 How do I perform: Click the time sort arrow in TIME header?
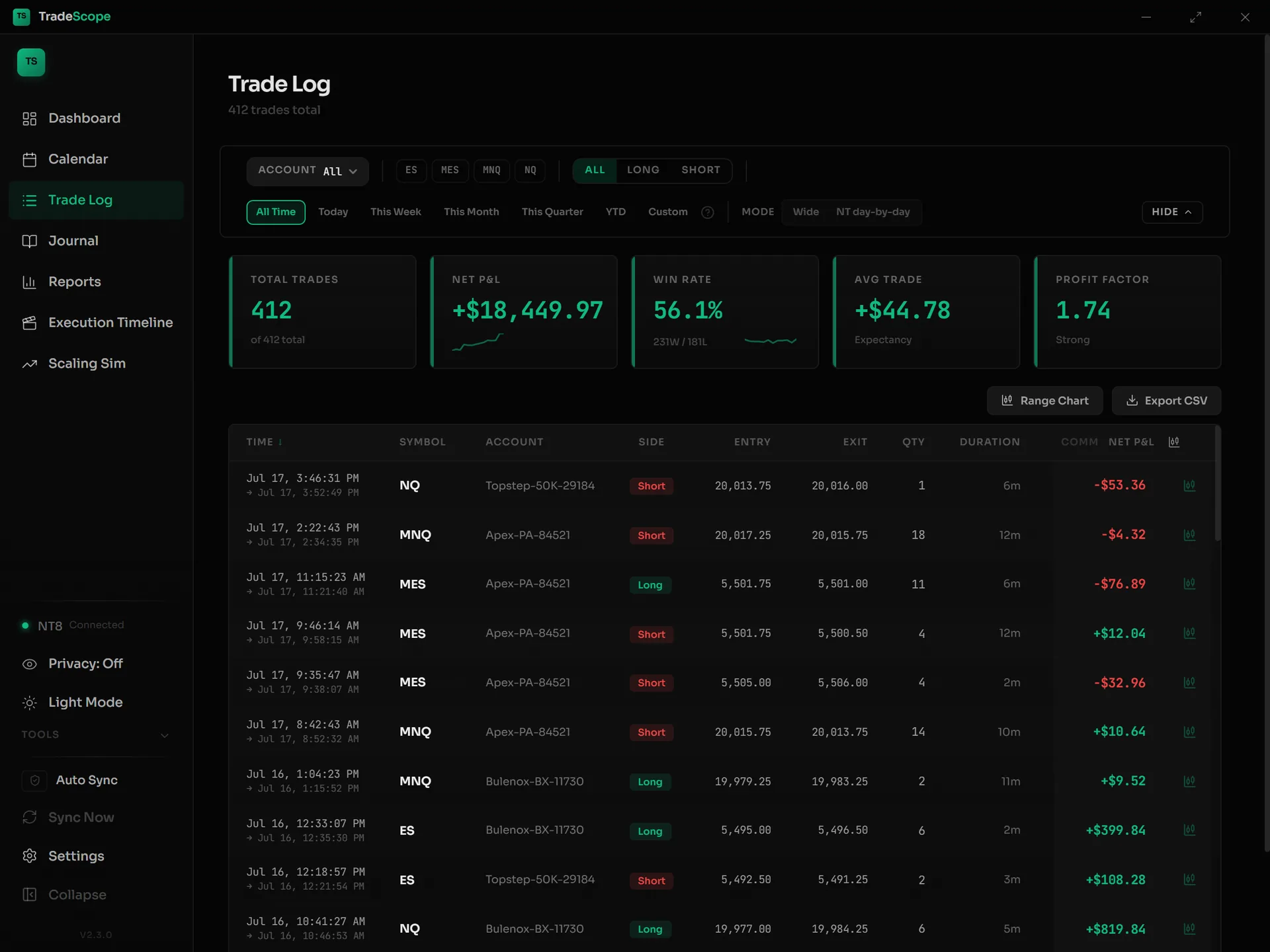pyautogui.click(x=280, y=442)
